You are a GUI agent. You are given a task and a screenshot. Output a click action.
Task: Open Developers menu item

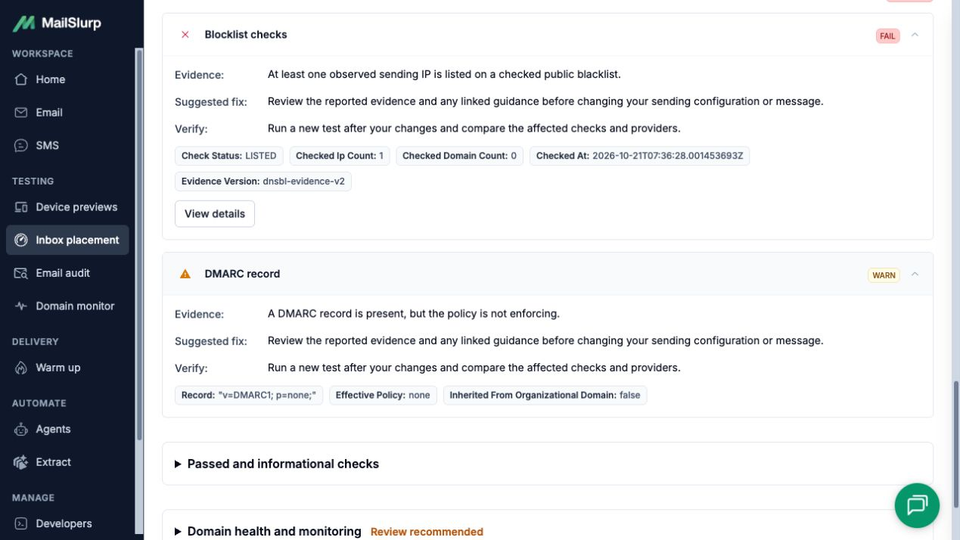[x=67, y=523]
